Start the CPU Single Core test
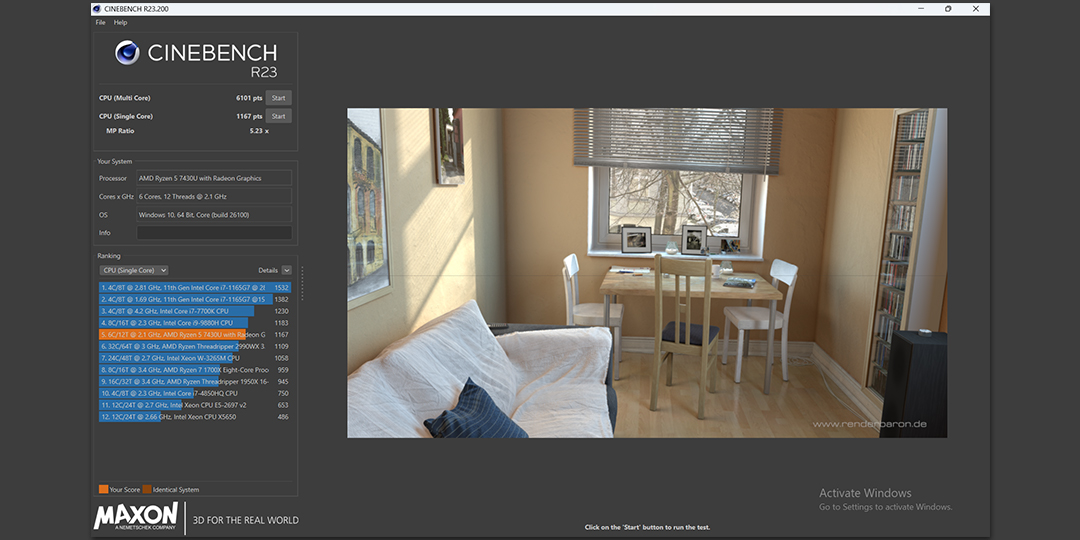The image size is (1080, 540). [279, 116]
